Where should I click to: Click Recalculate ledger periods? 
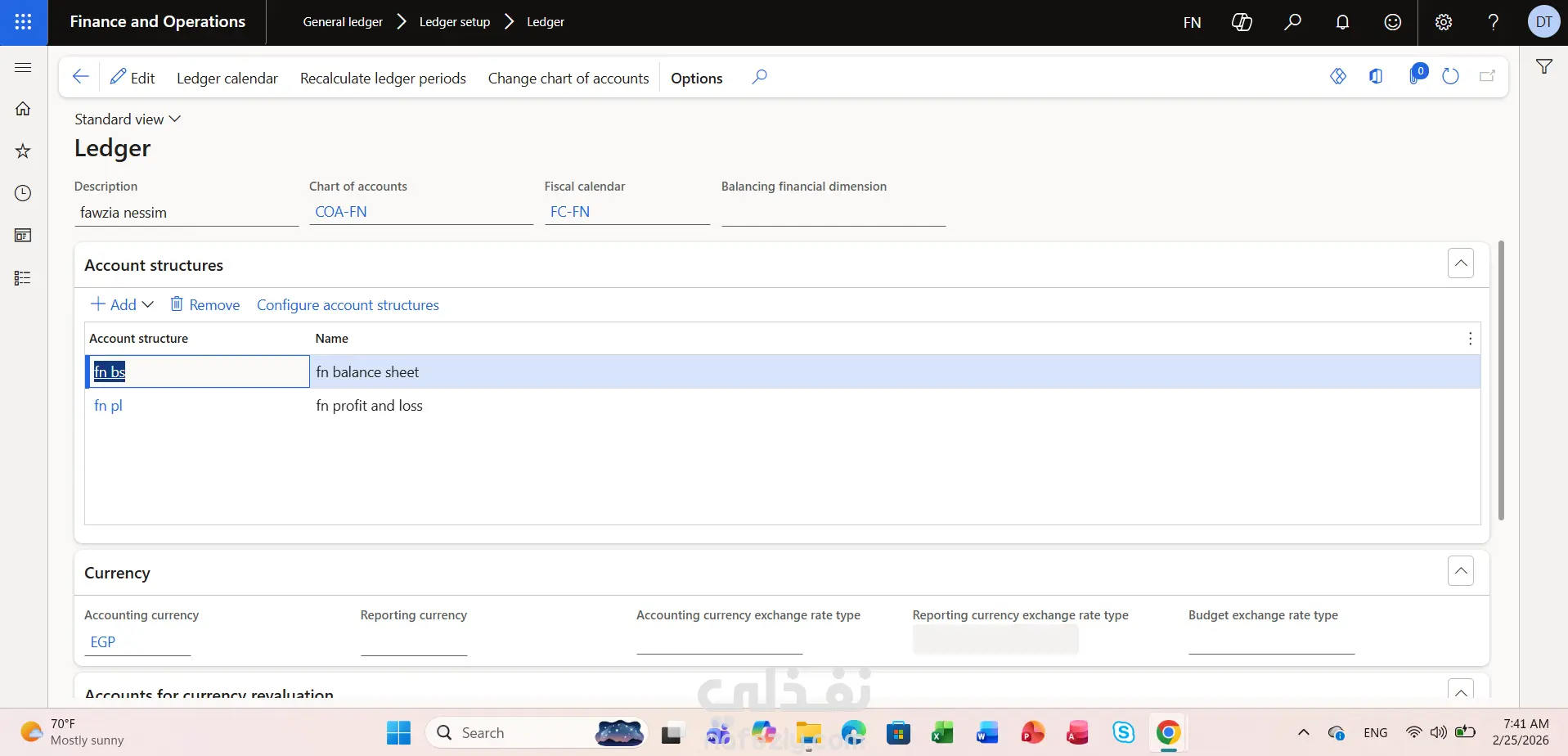(x=383, y=79)
